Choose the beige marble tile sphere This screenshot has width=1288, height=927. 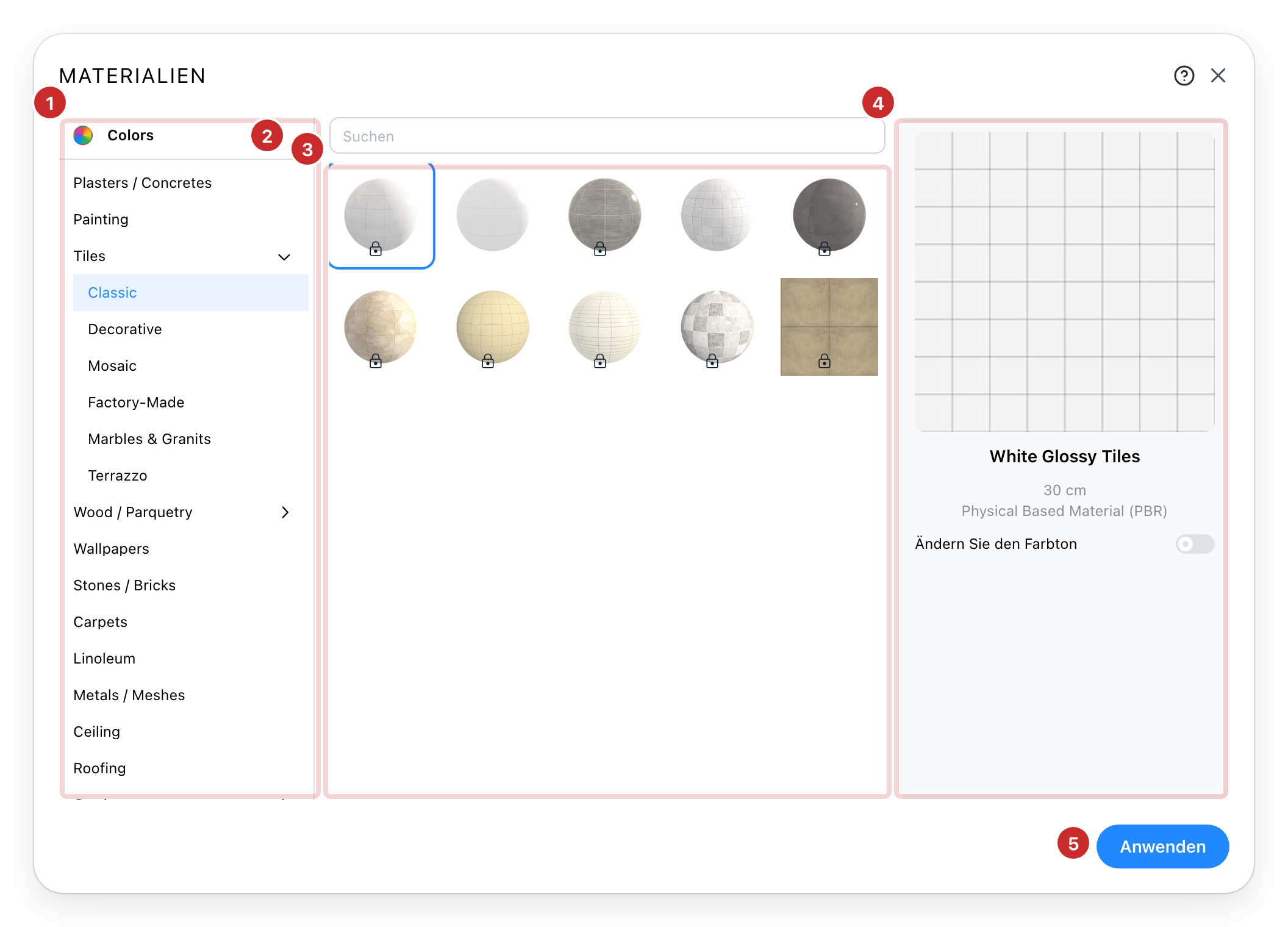click(x=381, y=327)
